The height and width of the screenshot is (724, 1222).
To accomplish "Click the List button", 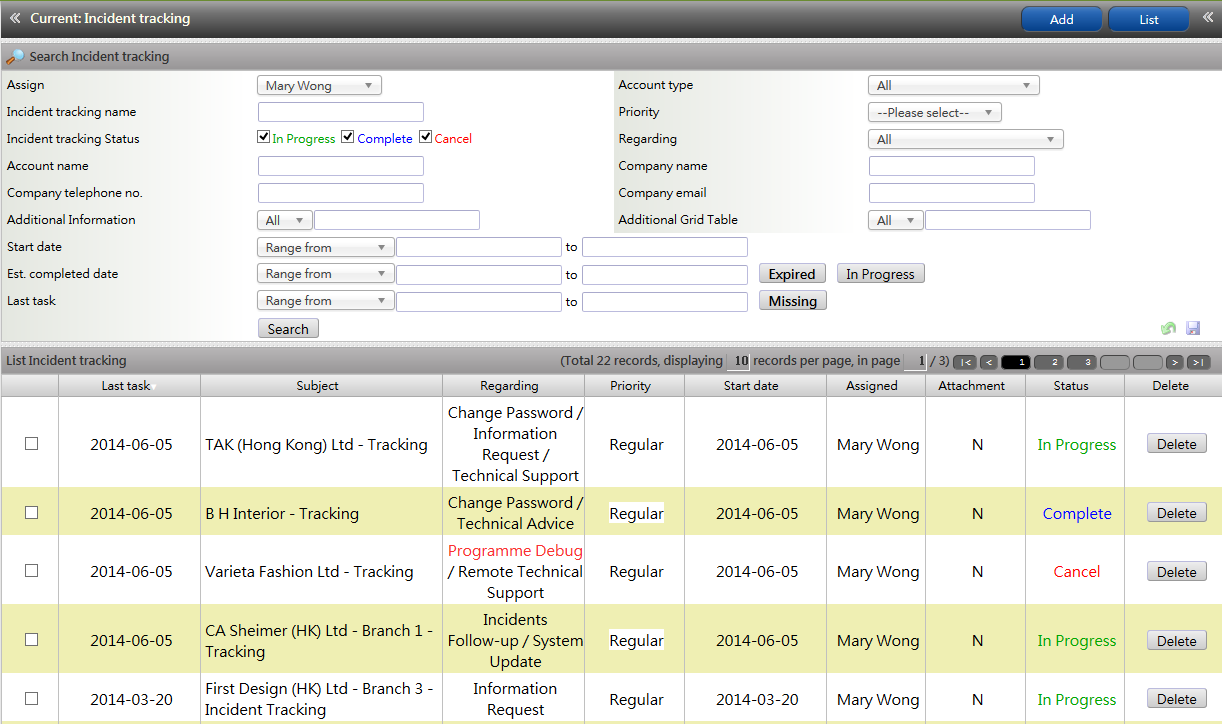I will [1149, 19].
